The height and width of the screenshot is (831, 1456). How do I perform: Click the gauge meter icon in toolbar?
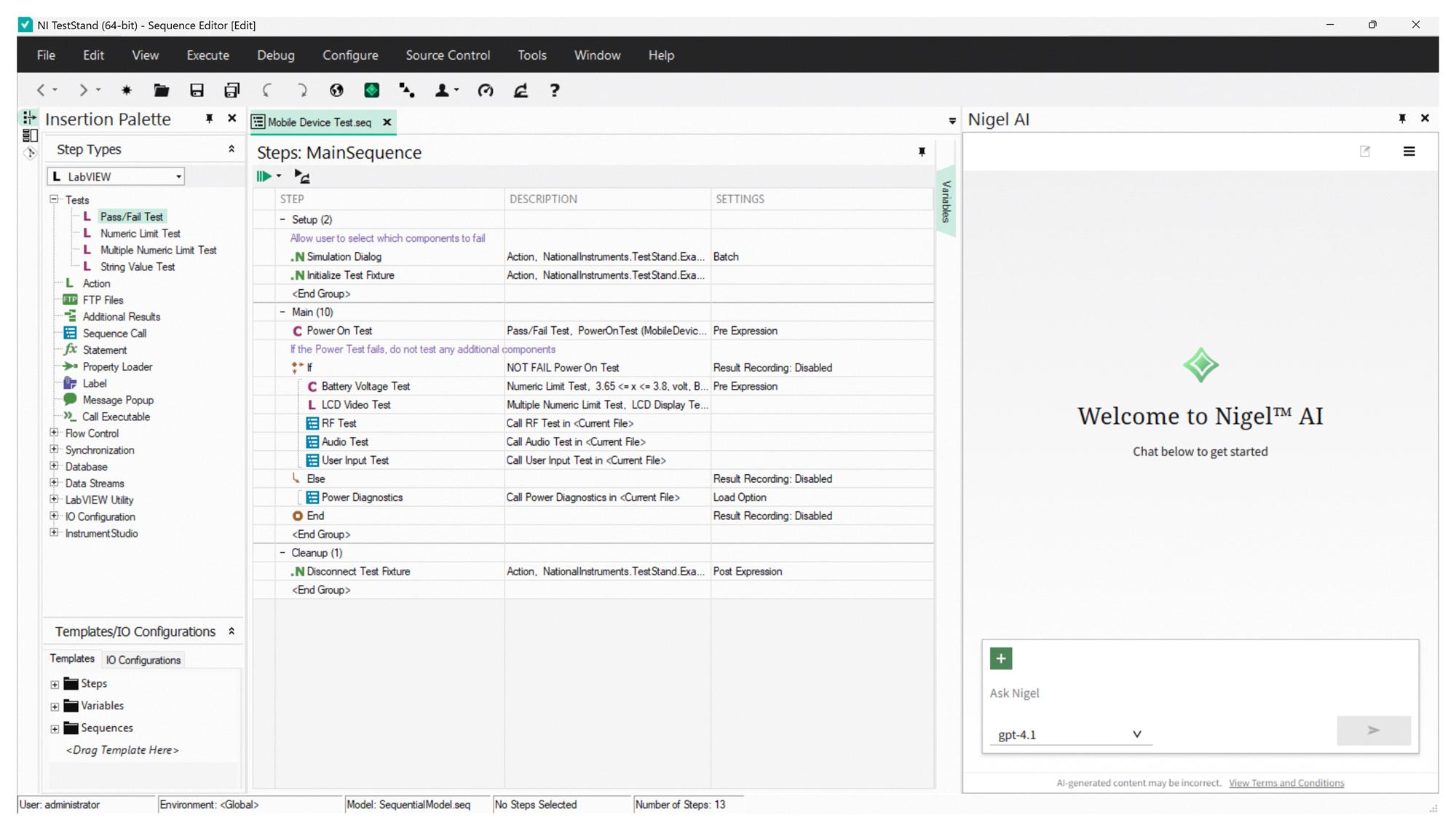[x=486, y=90]
